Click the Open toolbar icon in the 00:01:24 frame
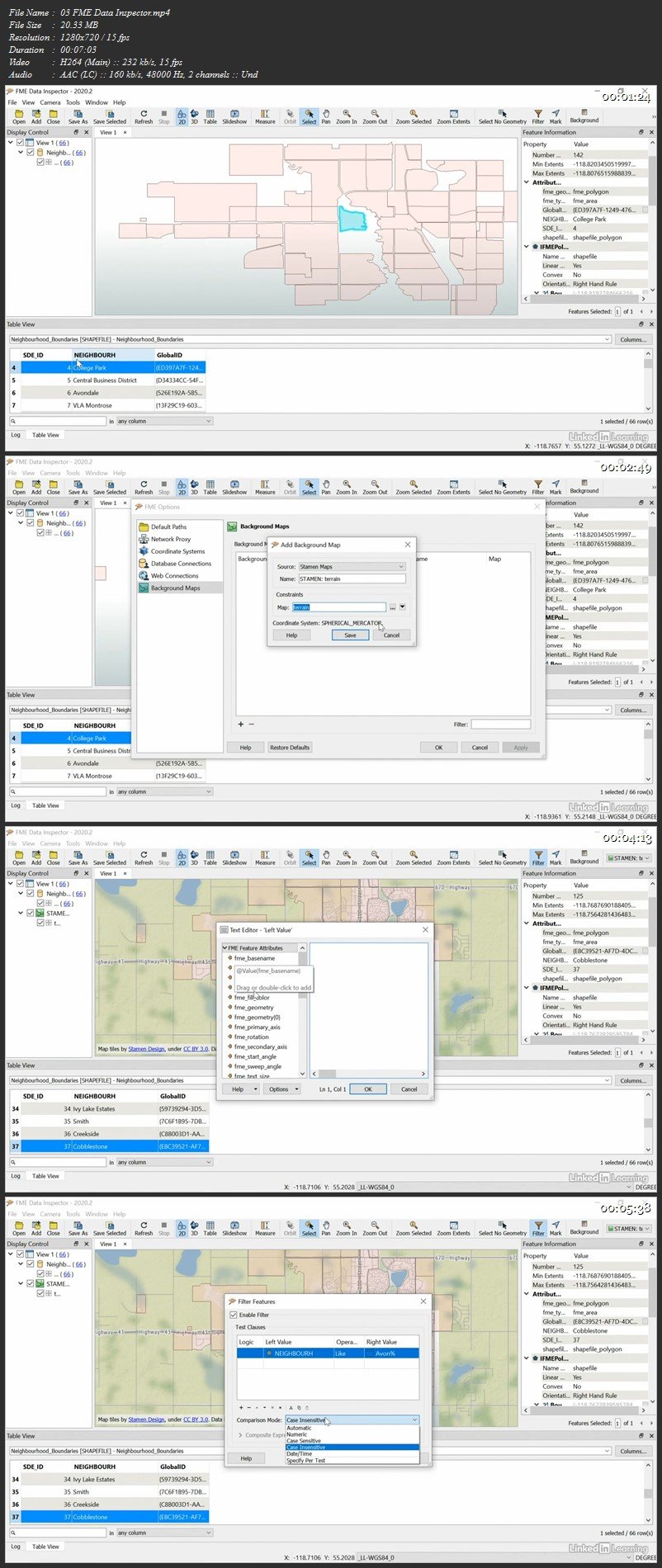Viewport: 662px width, 1568px height. (x=19, y=116)
